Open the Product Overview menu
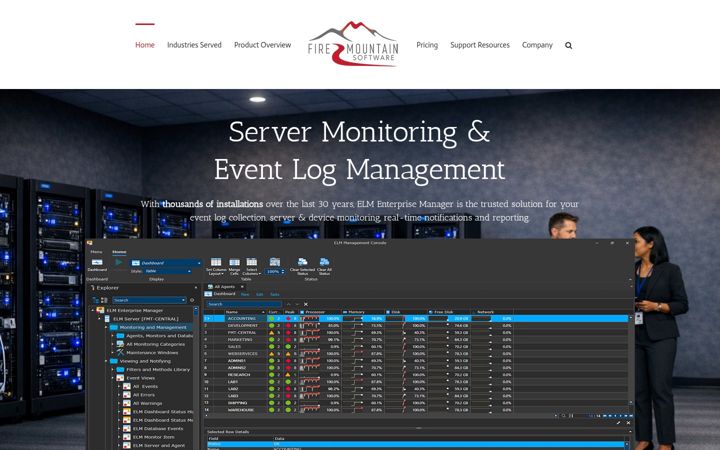 point(263,45)
